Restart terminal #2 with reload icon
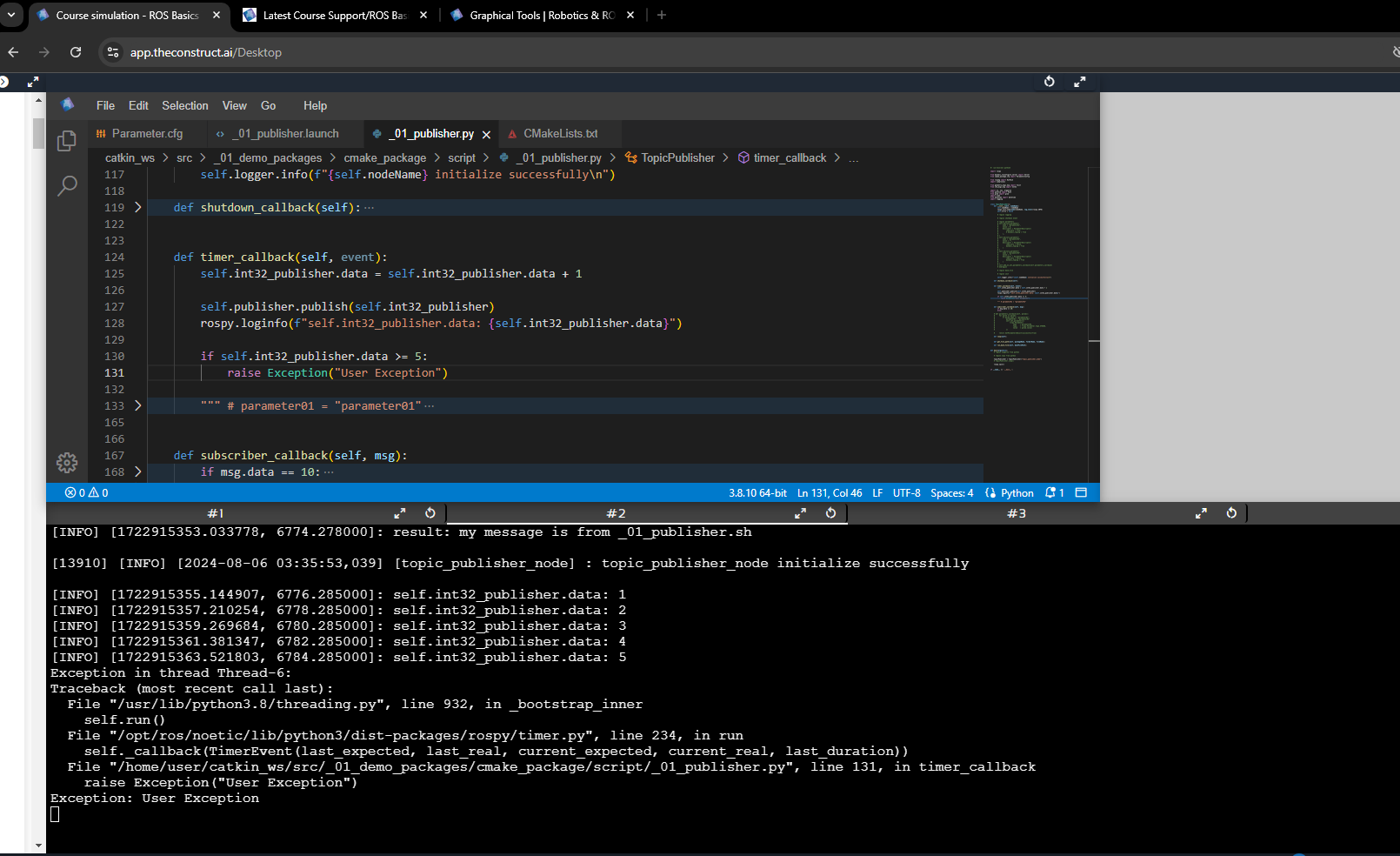 pyautogui.click(x=830, y=513)
